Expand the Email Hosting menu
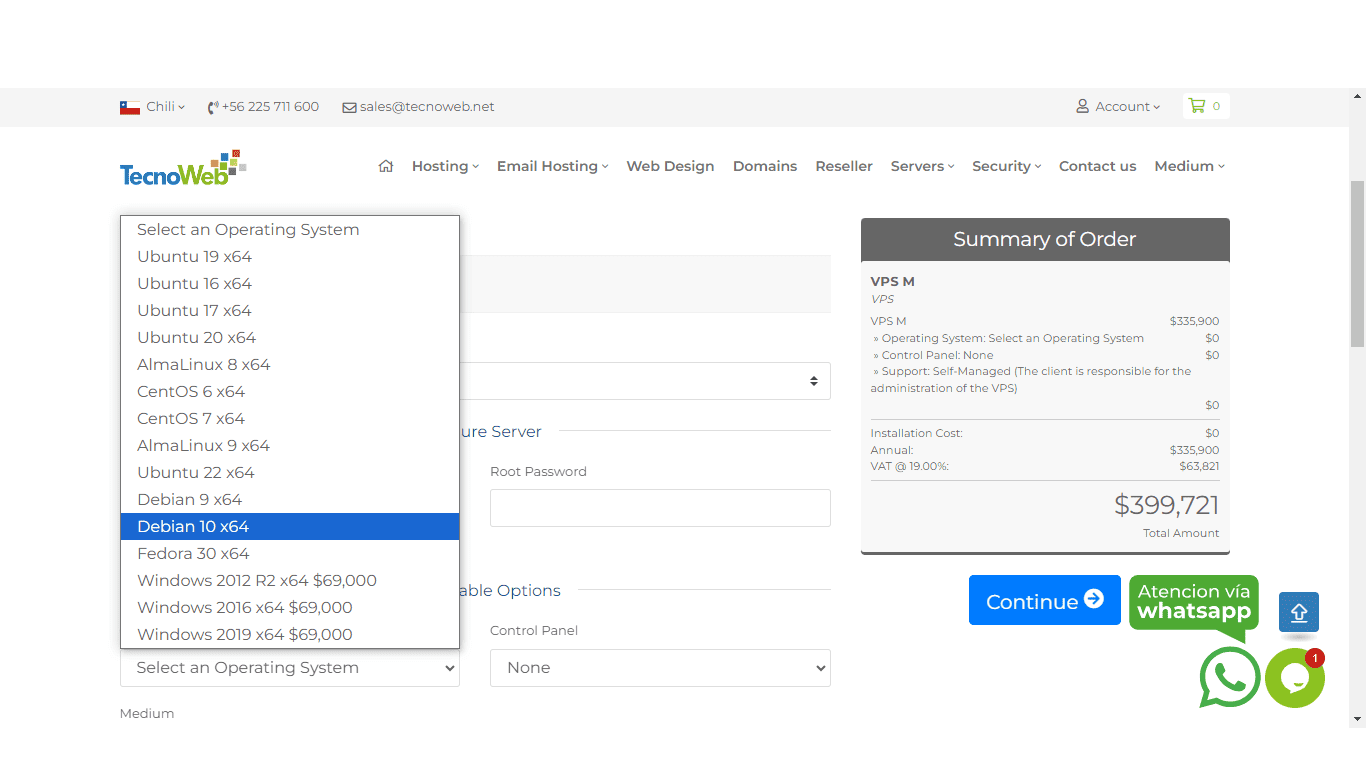The width and height of the screenshot is (1366, 768). pyautogui.click(x=552, y=166)
